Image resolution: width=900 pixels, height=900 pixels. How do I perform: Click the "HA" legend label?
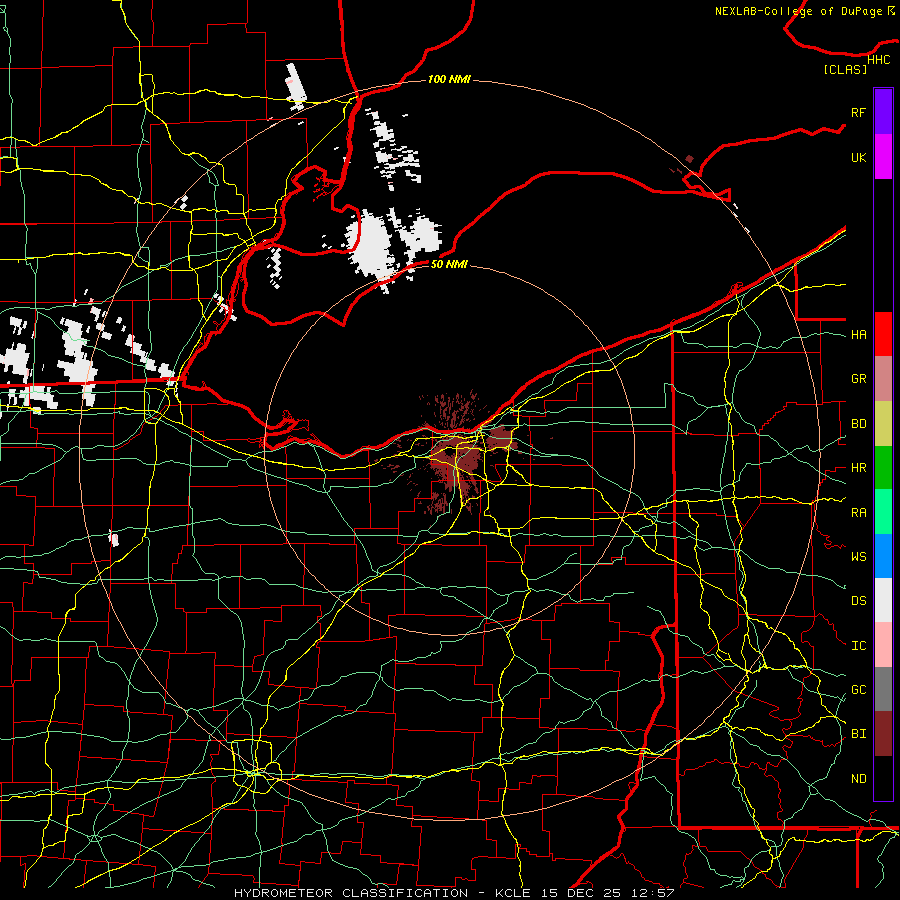click(858, 334)
